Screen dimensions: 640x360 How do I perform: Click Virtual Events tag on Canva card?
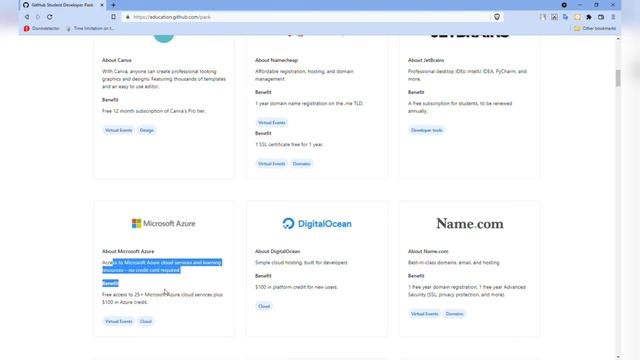(x=118, y=130)
